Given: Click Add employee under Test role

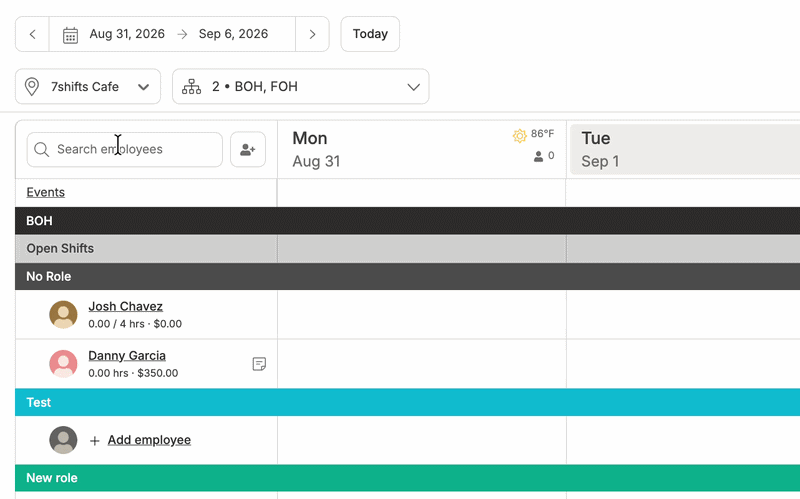Looking at the screenshot, I should 149,440.
